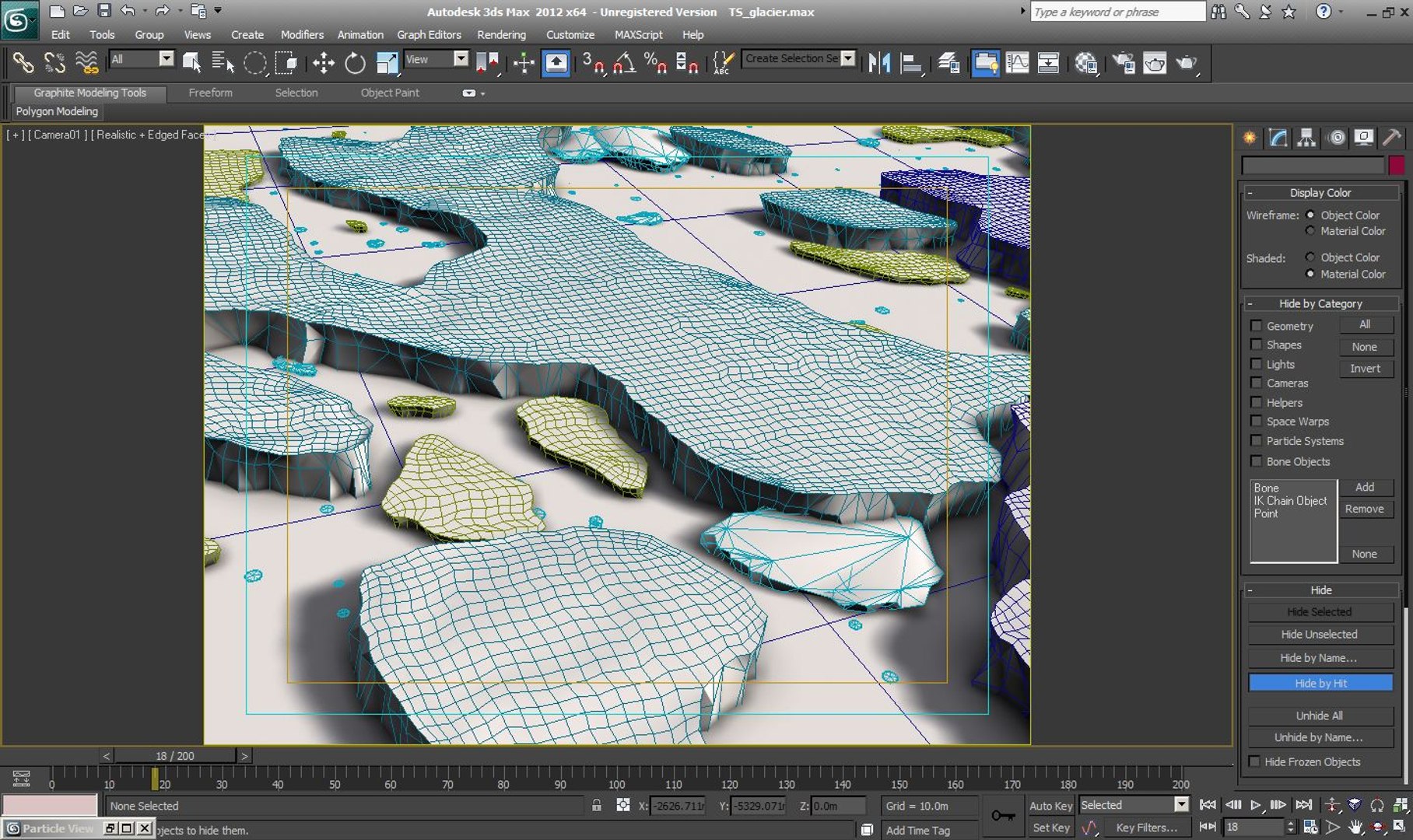Open the selection filter All dropdown
This screenshot has height=840, width=1413.
[x=141, y=59]
